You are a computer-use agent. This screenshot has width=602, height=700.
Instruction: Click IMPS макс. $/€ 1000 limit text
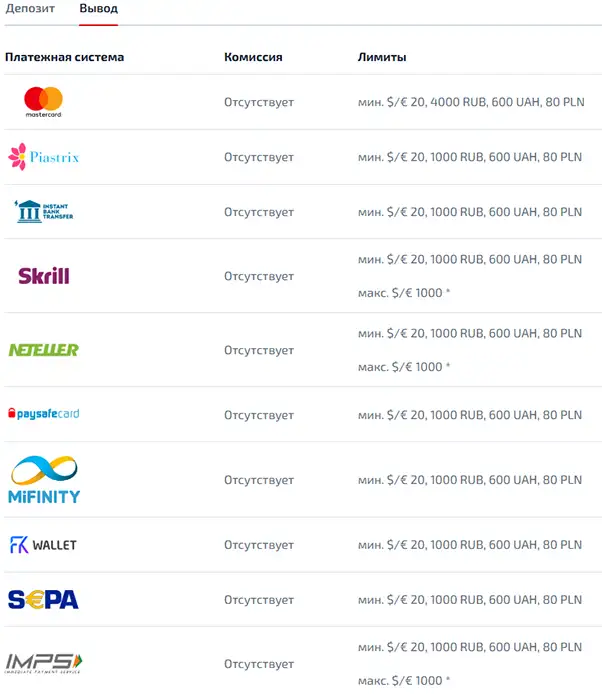(x=404, y=681)
